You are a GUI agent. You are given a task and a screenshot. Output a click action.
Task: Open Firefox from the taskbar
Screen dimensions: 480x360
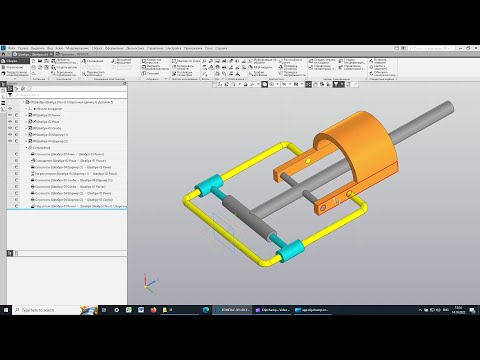(x=153, y=310)
